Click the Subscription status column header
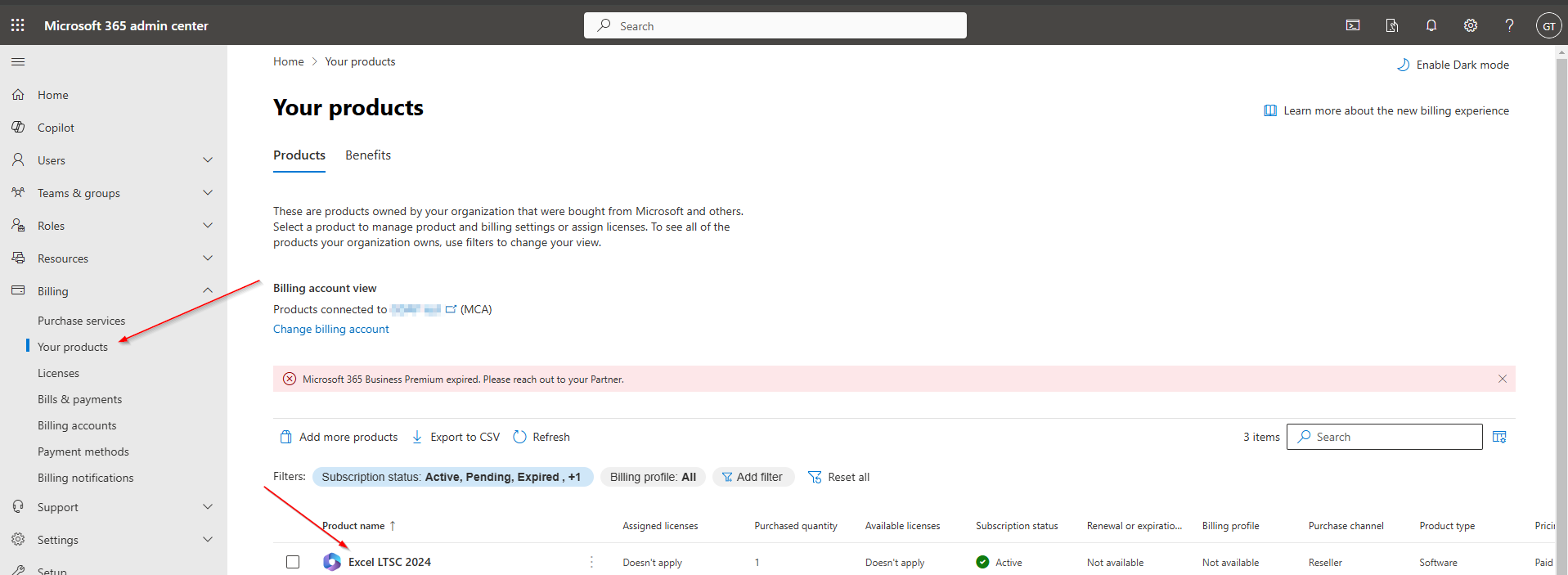Viewport: 1568px width, 575px height. (x=1017, y=526)
